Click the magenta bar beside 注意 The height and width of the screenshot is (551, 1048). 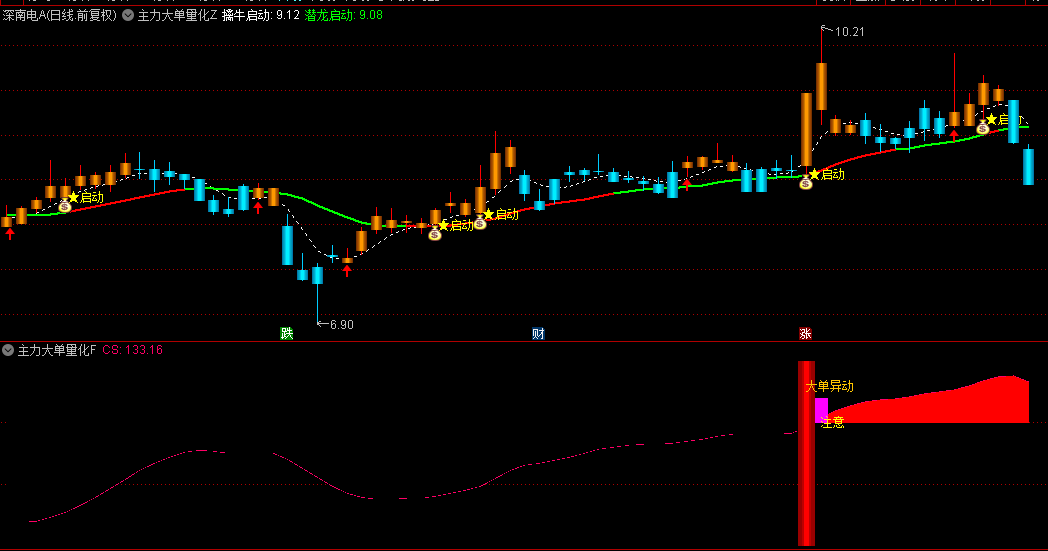click(x=821, y=410)
